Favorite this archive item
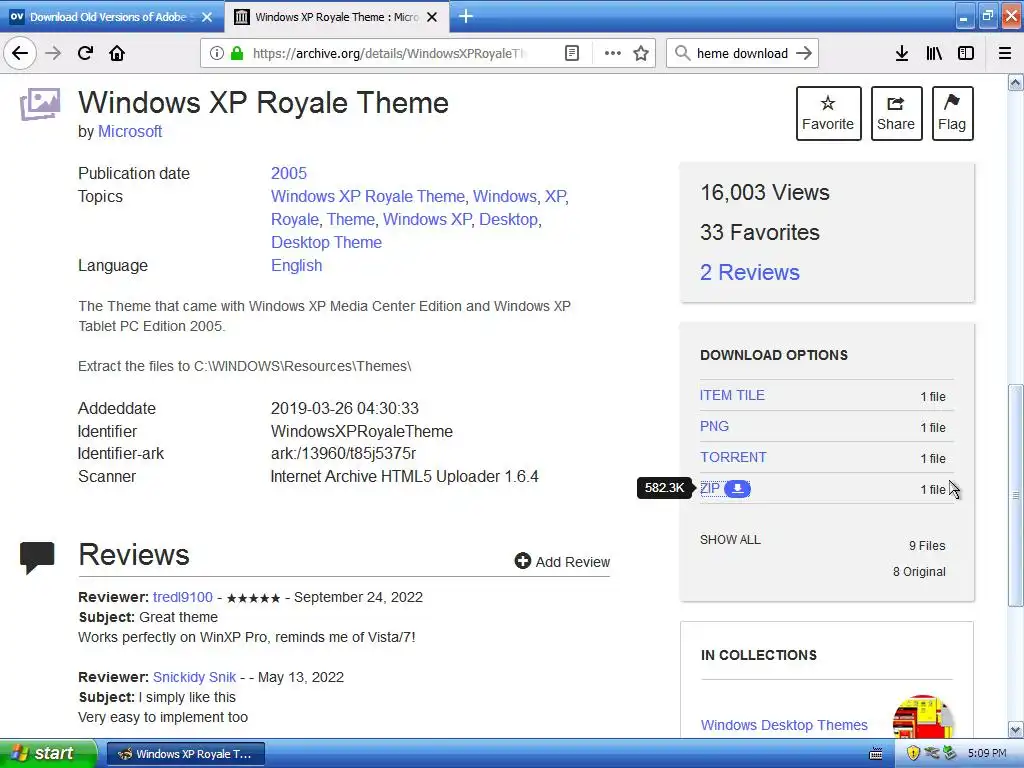1024x768 pixels. click(828, 113)
